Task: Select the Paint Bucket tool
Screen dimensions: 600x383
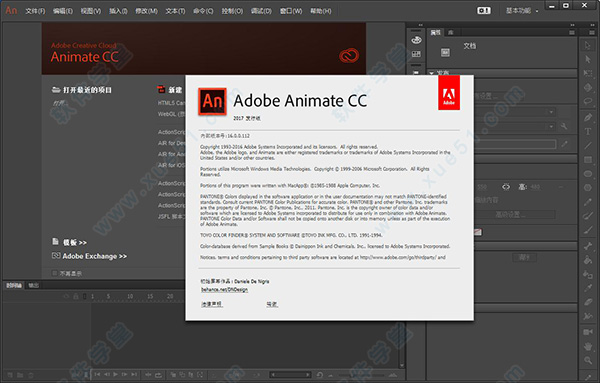Action: (588, 260)
